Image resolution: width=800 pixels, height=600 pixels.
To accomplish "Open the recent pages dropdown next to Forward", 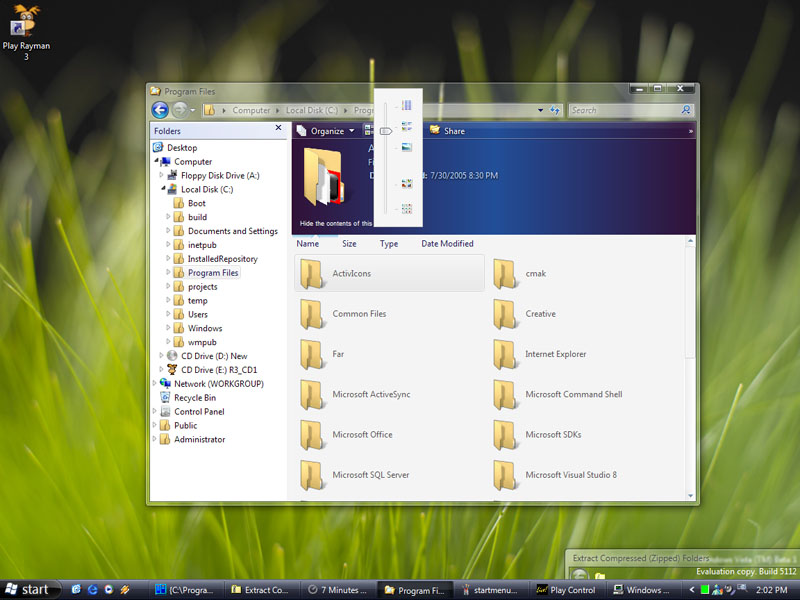I will tap(192, 110).
